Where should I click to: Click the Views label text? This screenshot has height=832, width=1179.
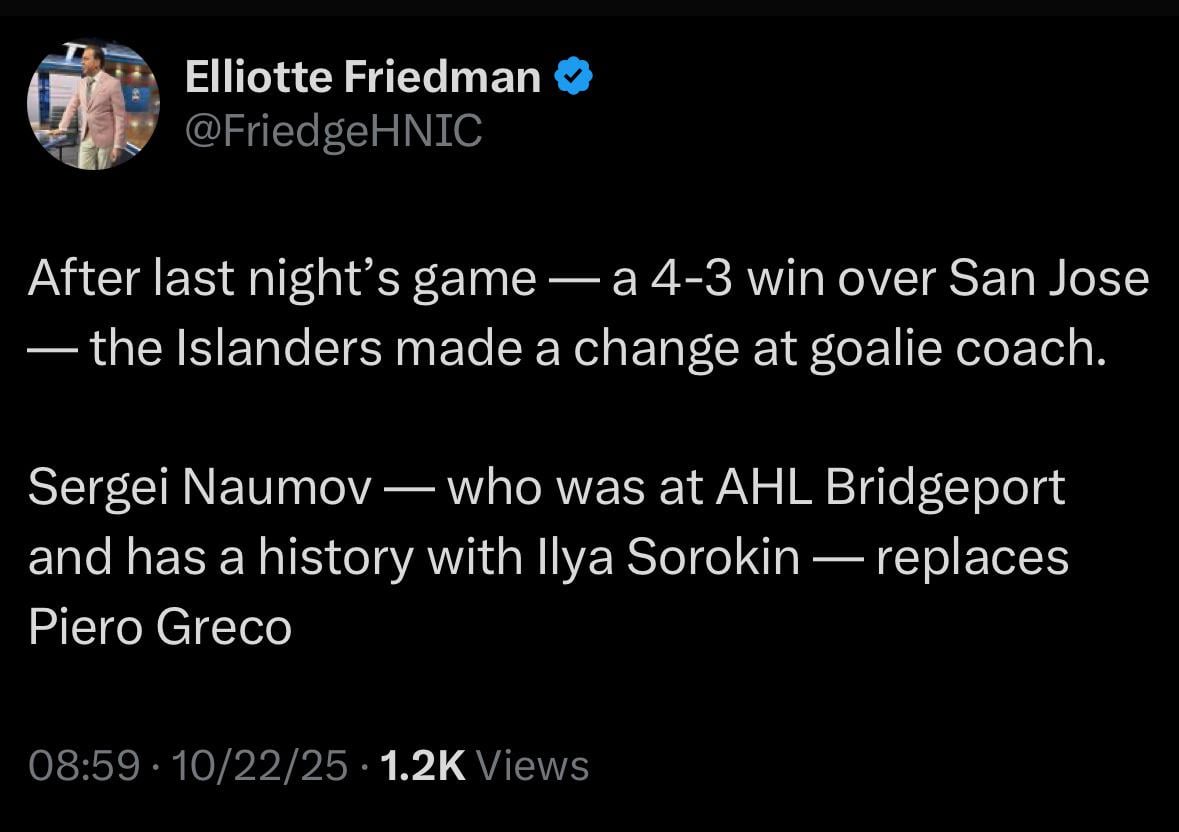(x=532, y=767)
